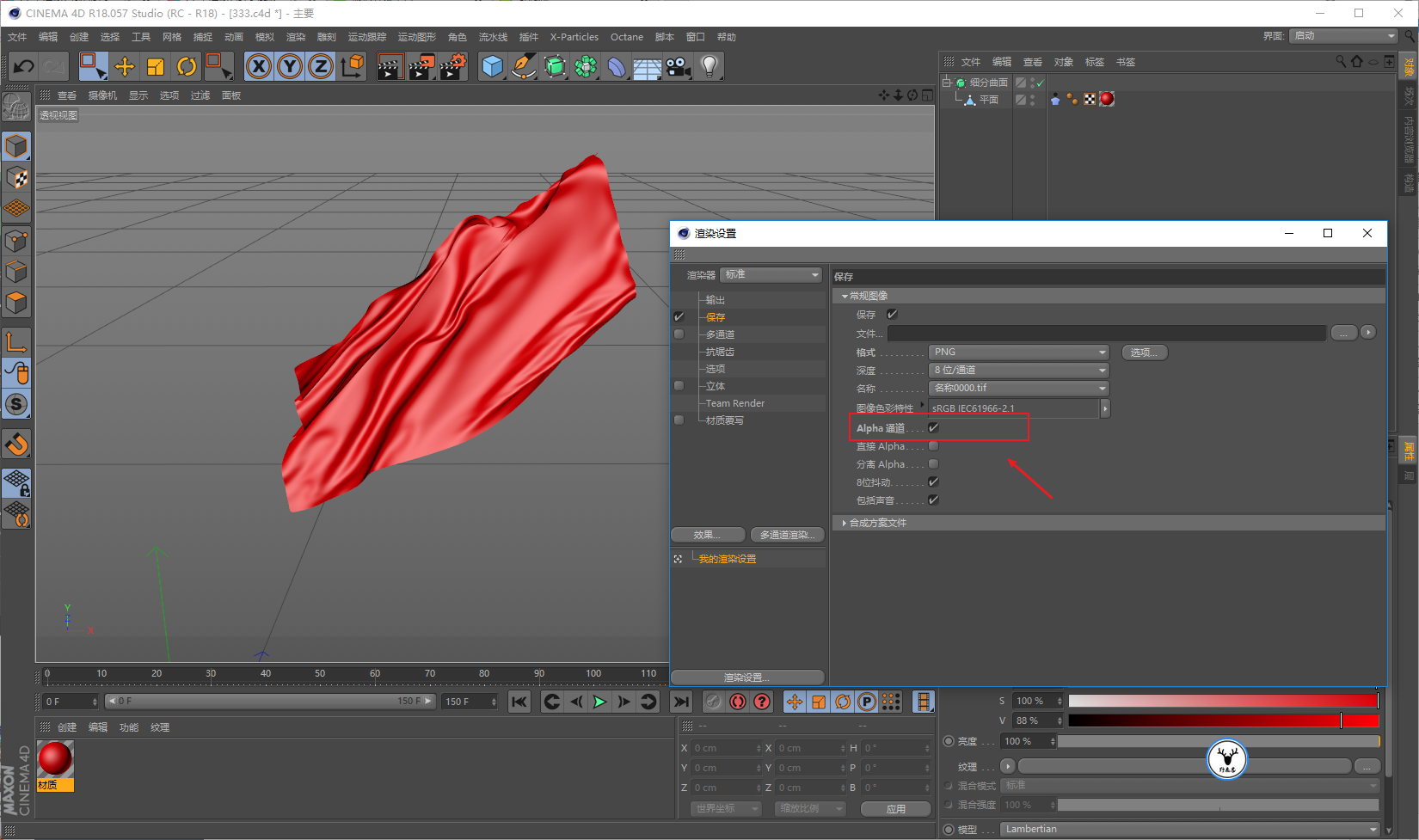
Task: Open the Octane menu
Action: click(x=627, y=37)
